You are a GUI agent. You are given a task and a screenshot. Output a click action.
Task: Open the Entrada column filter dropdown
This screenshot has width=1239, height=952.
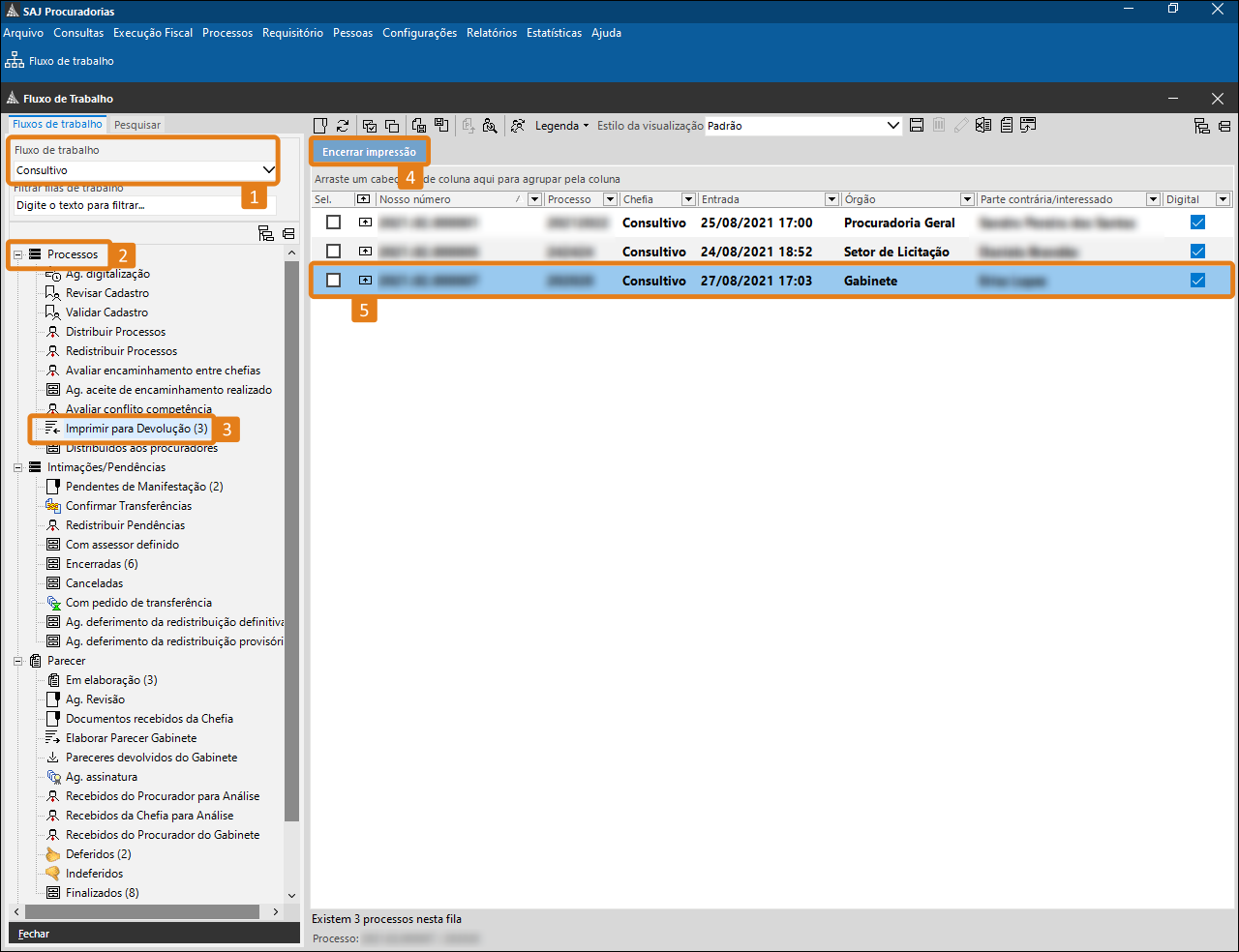831,199
